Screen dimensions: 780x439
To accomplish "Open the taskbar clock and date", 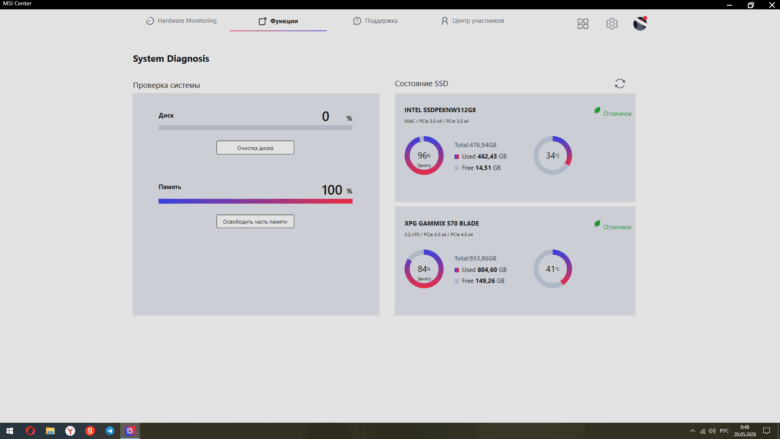I will click(744, 431).
